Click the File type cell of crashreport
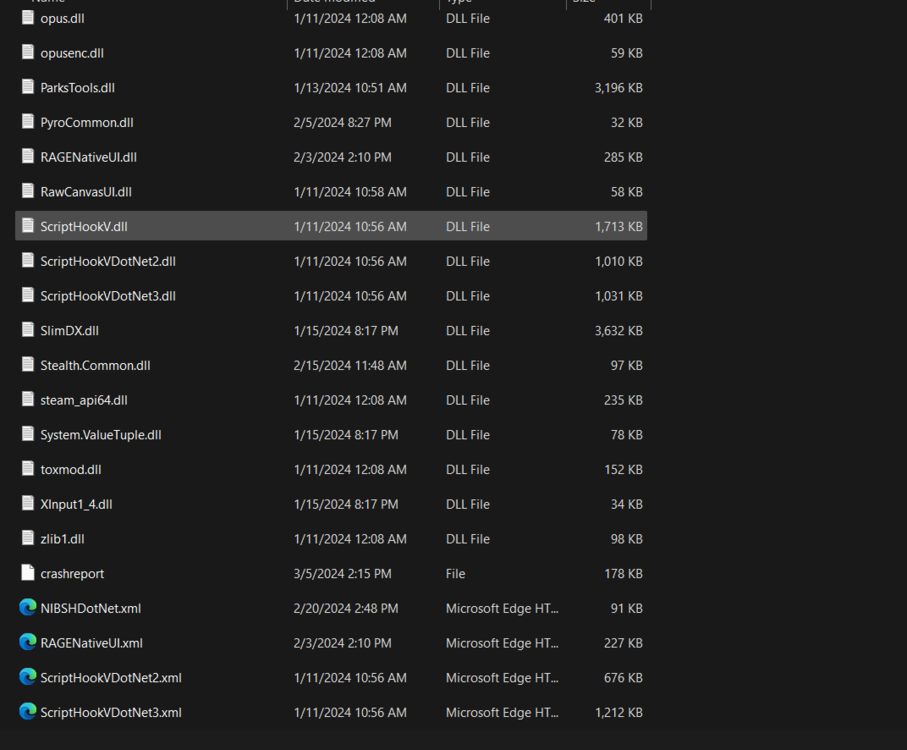This screenshot has width=907, height=750. tap(455, 574)
